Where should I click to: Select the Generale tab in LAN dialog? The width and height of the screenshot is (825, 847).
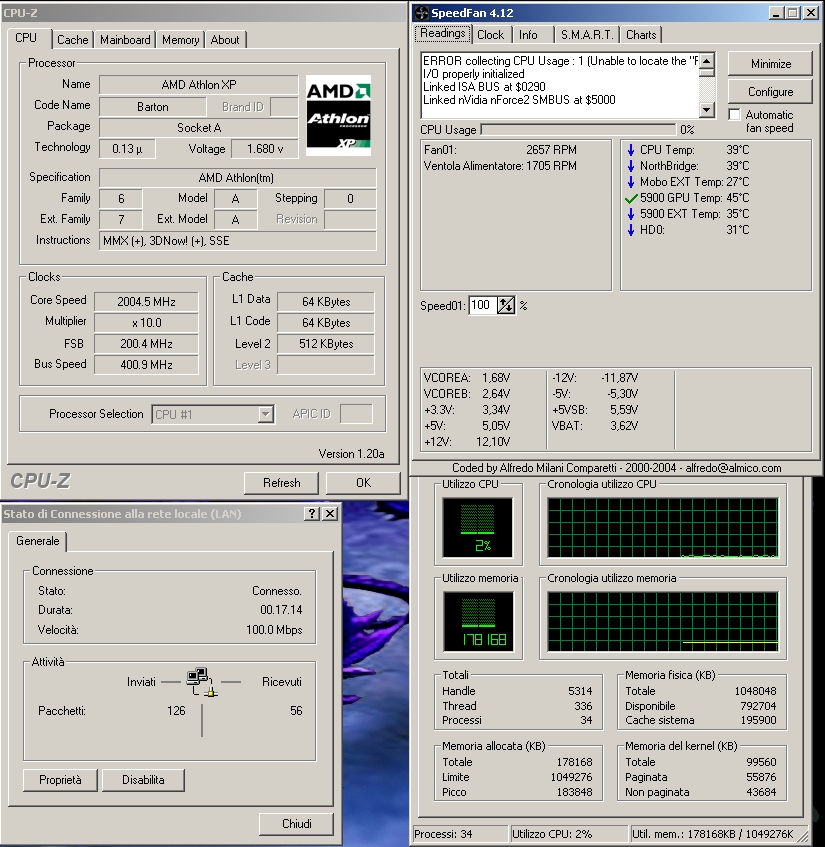[37, 541]
